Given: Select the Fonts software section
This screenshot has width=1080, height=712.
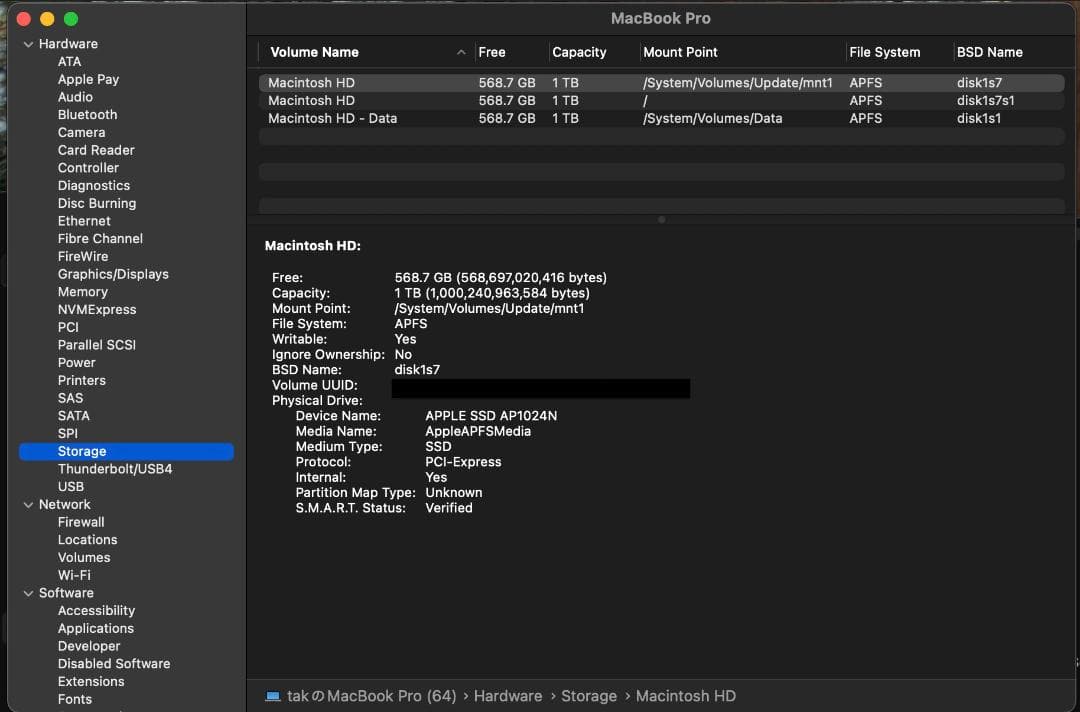Looking at the screenshot, I should [x=75, y=699].
